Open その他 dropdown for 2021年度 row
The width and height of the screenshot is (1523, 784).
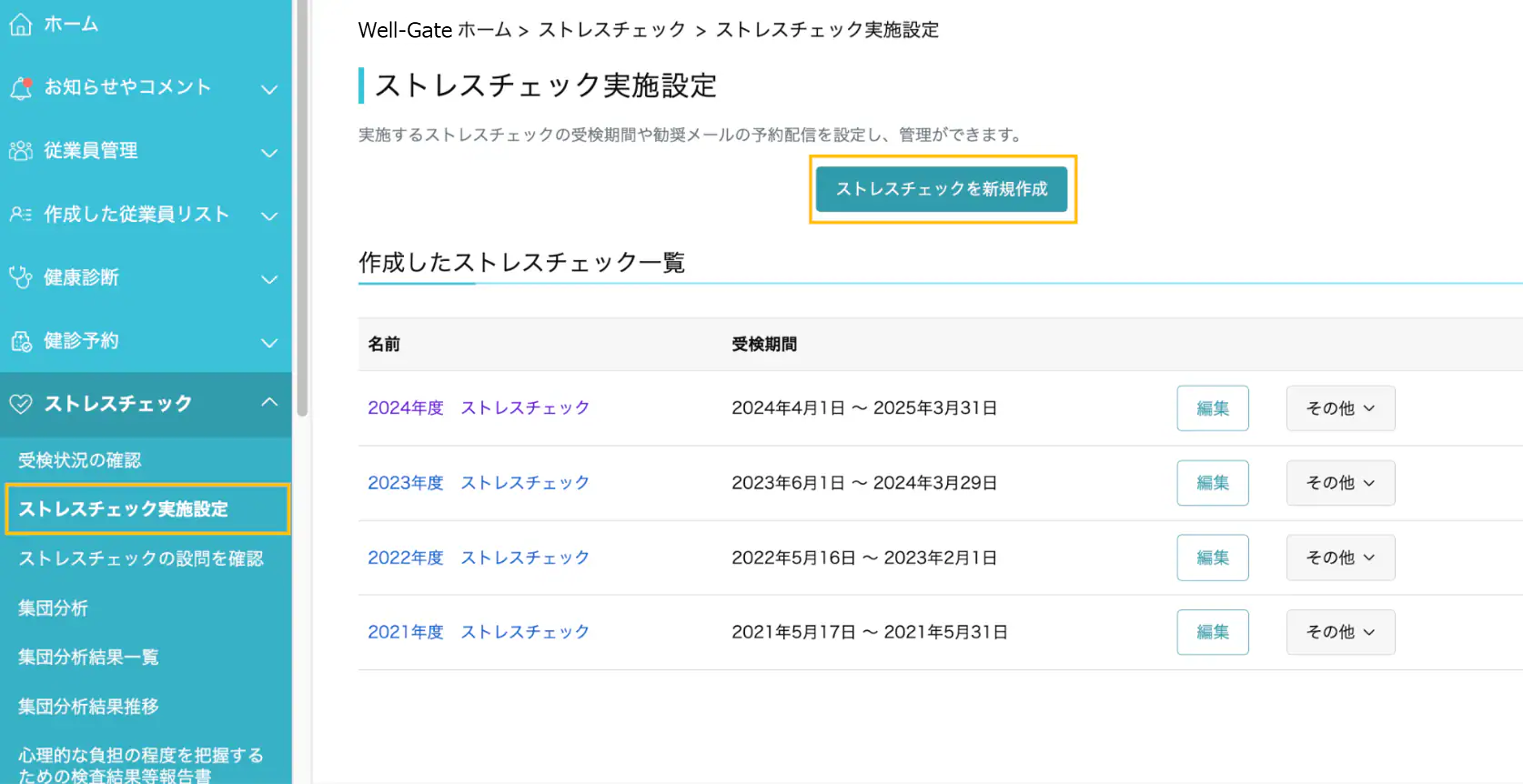coord(1340,632)
